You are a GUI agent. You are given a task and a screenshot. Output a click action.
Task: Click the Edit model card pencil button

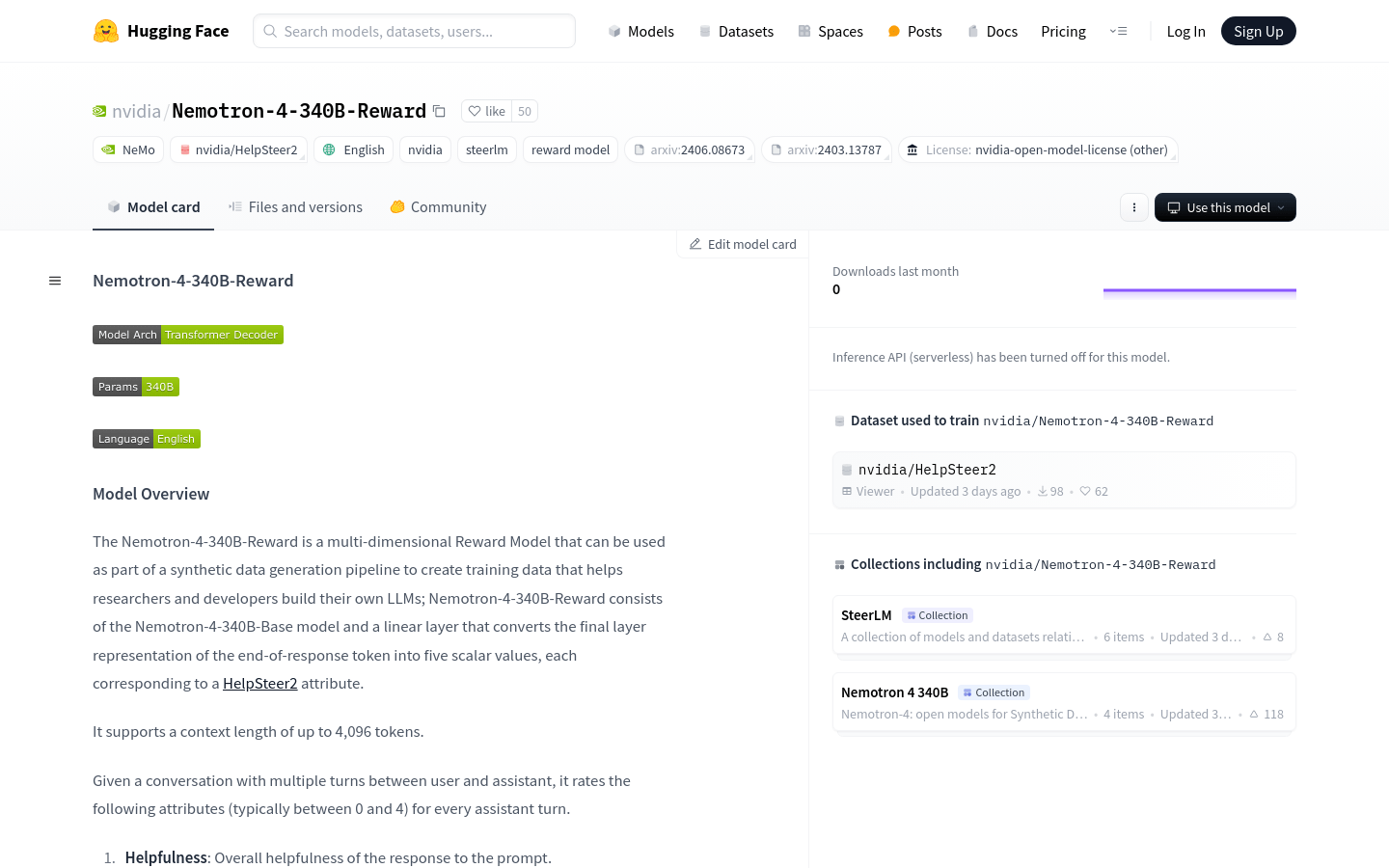[x=743, y=244]
